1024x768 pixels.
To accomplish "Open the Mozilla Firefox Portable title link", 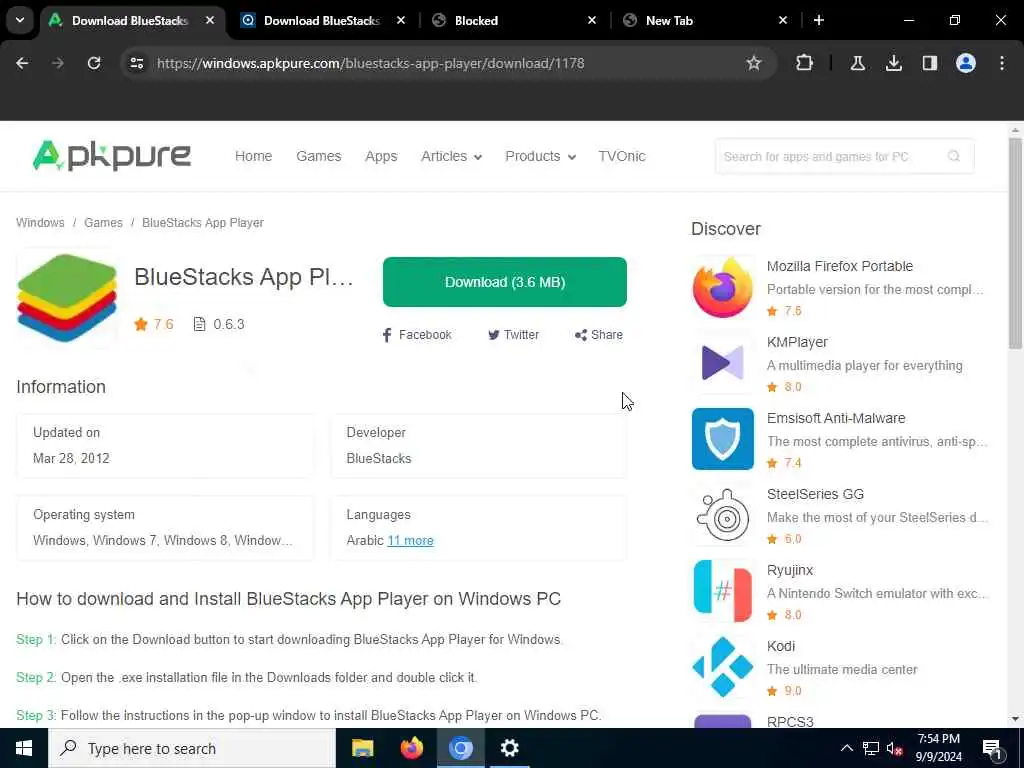I will coord(840,266).
